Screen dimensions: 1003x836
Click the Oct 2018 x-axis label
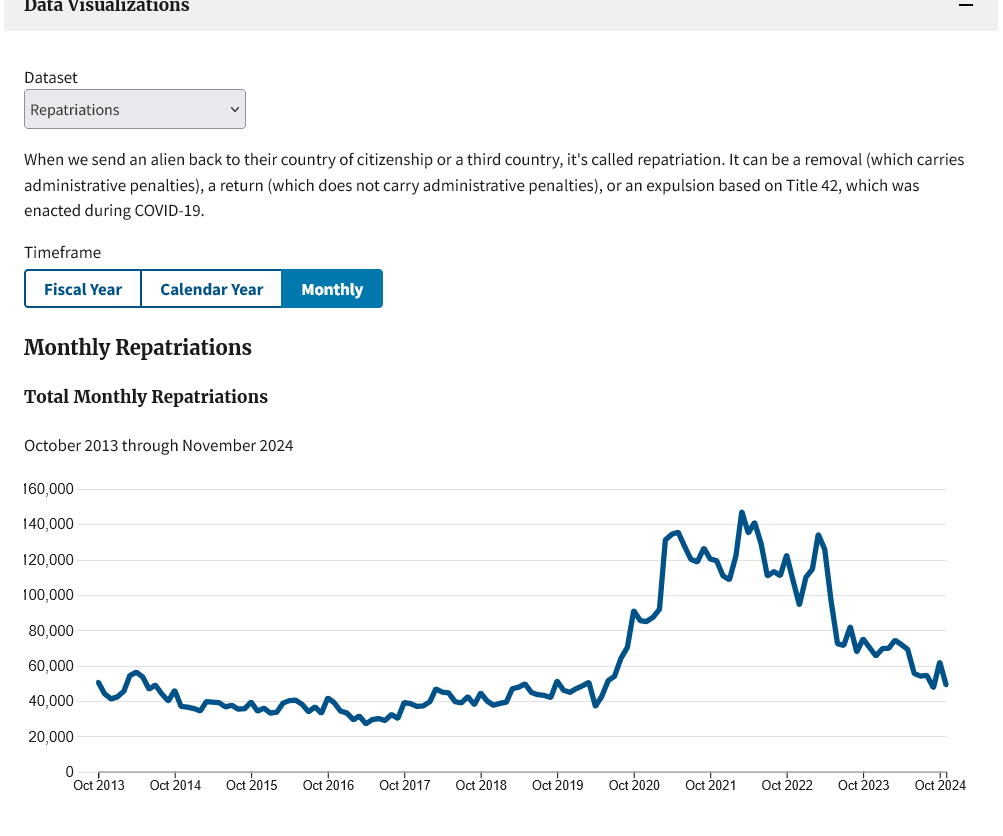point(481,785)
